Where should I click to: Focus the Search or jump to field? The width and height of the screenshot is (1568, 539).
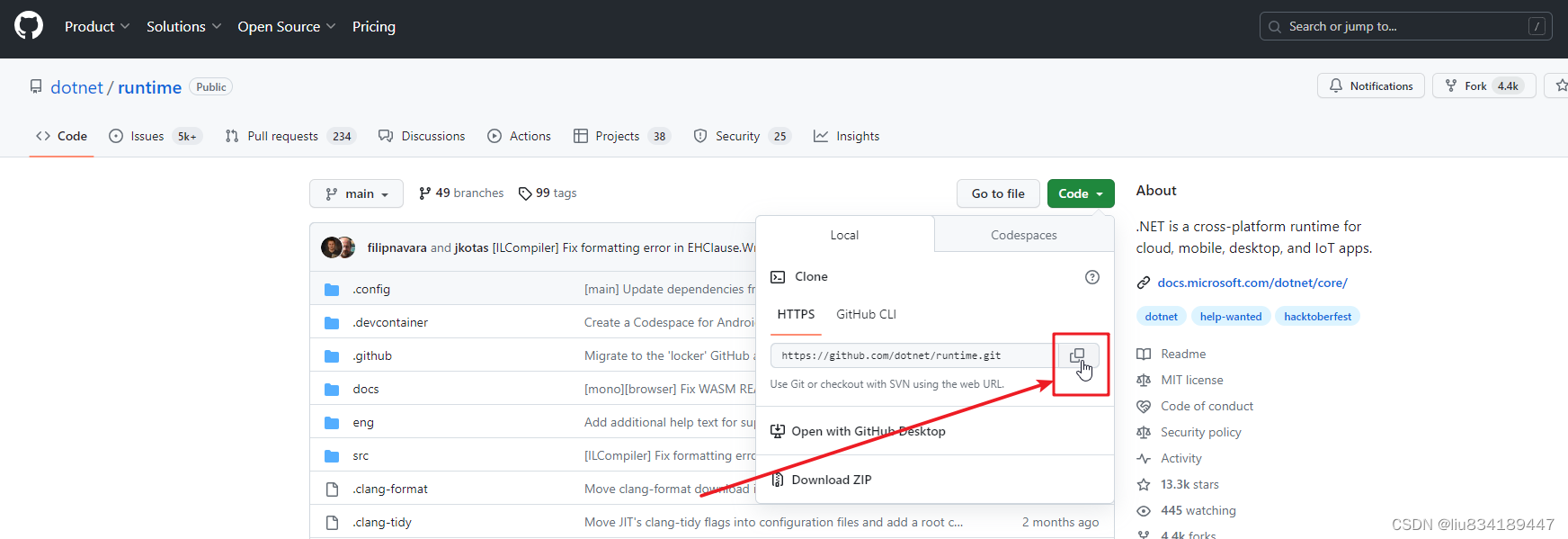pos(1403,27)
